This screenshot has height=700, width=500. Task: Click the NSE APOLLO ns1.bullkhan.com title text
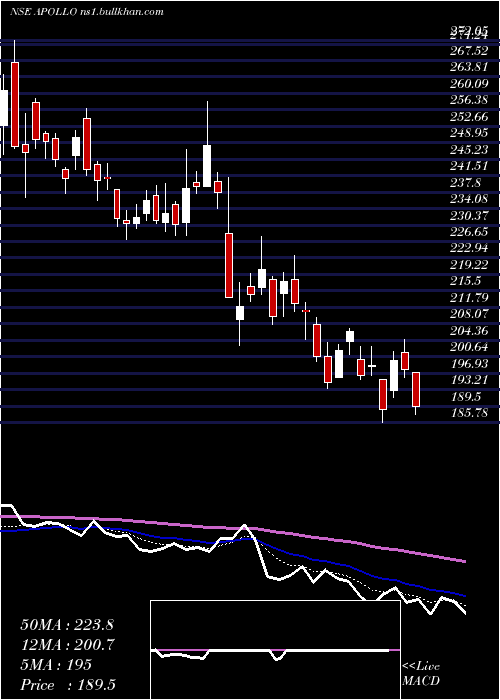click(x=86, y=12)
